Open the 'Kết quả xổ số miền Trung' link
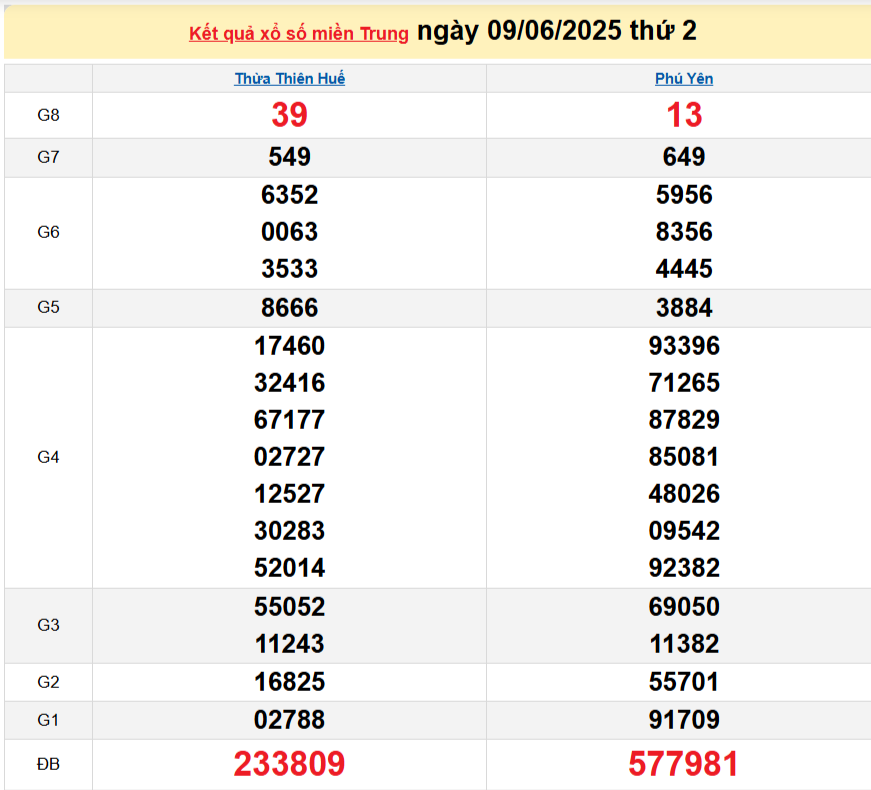871x790 pixels. (x=298, y=34)
